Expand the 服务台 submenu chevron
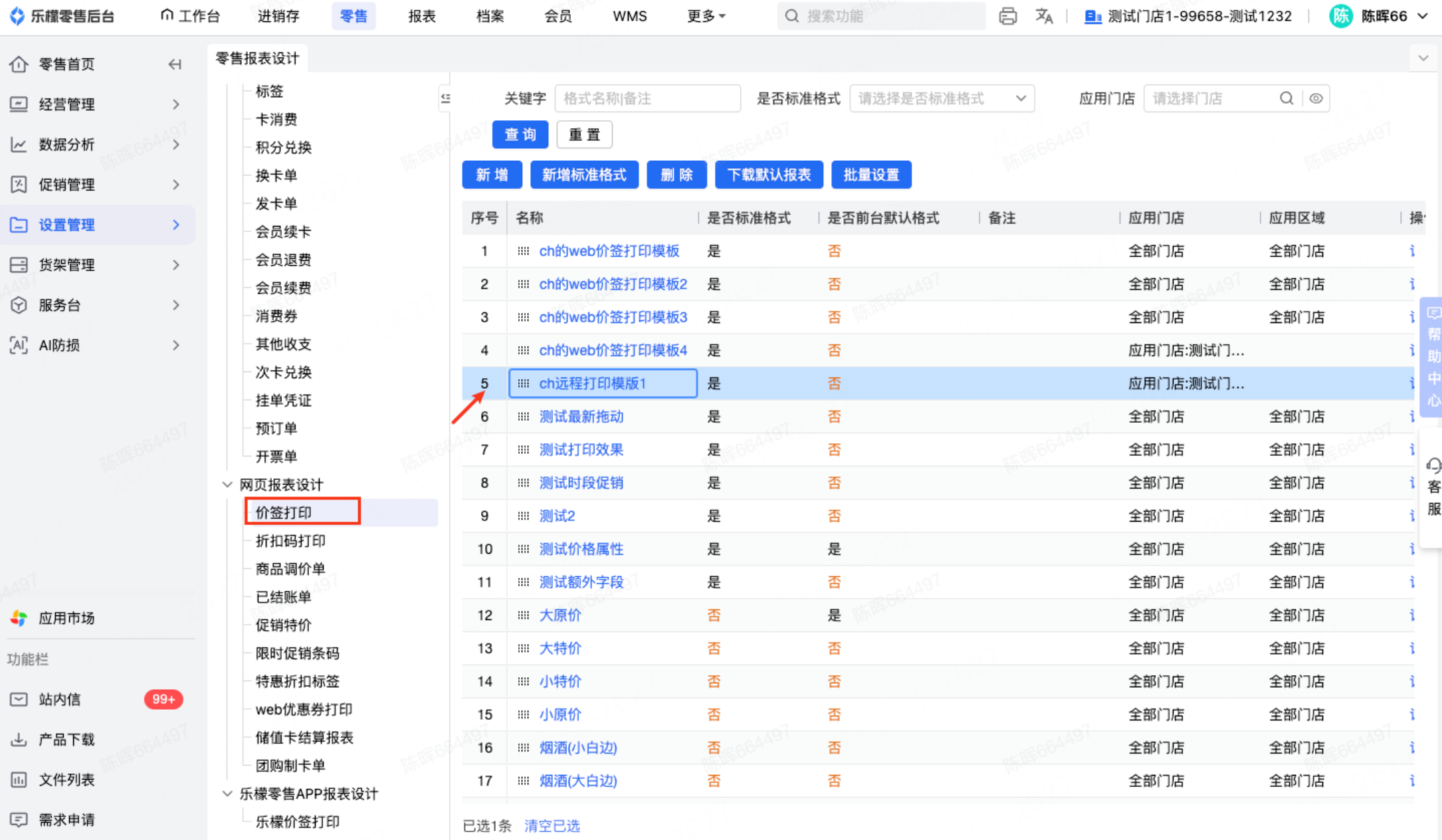This screenshot has width=1442, height=840. click(x=176, y=305)
